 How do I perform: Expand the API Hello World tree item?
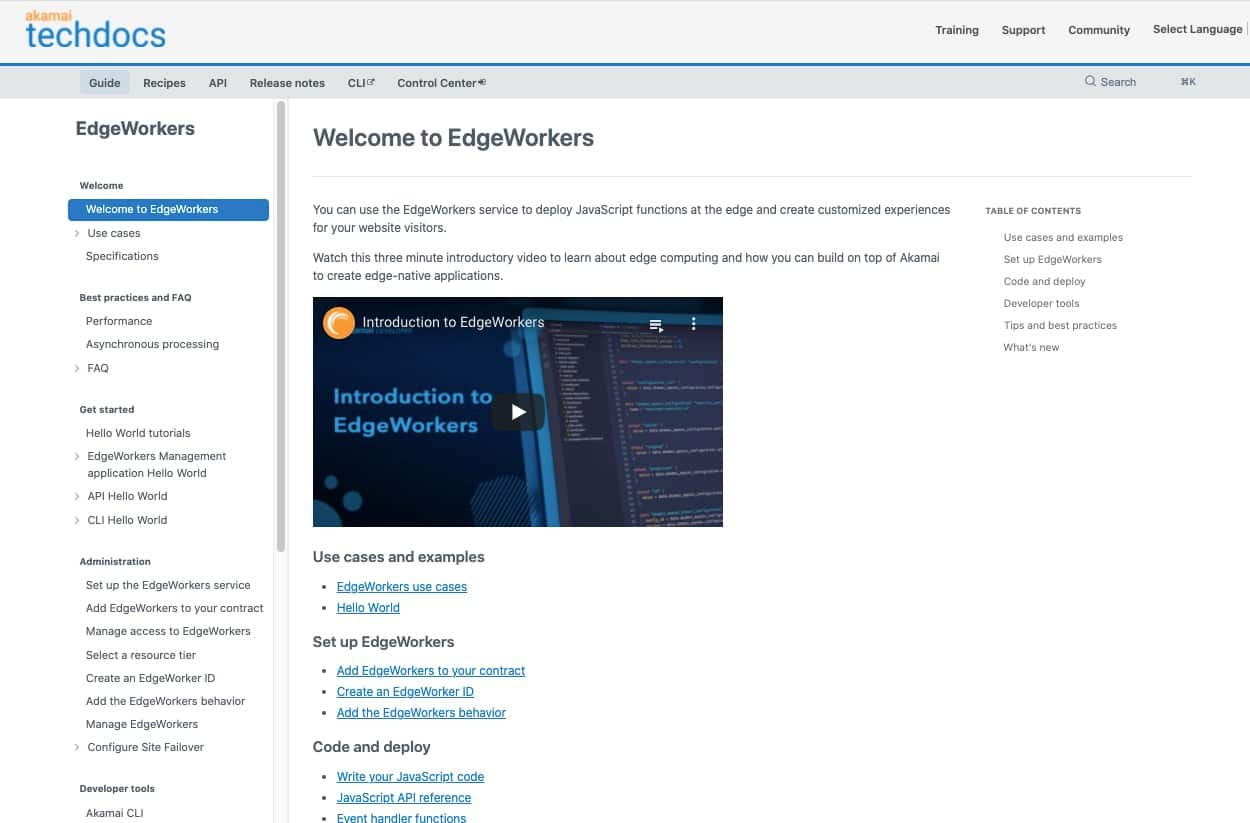tap(77, 496)
